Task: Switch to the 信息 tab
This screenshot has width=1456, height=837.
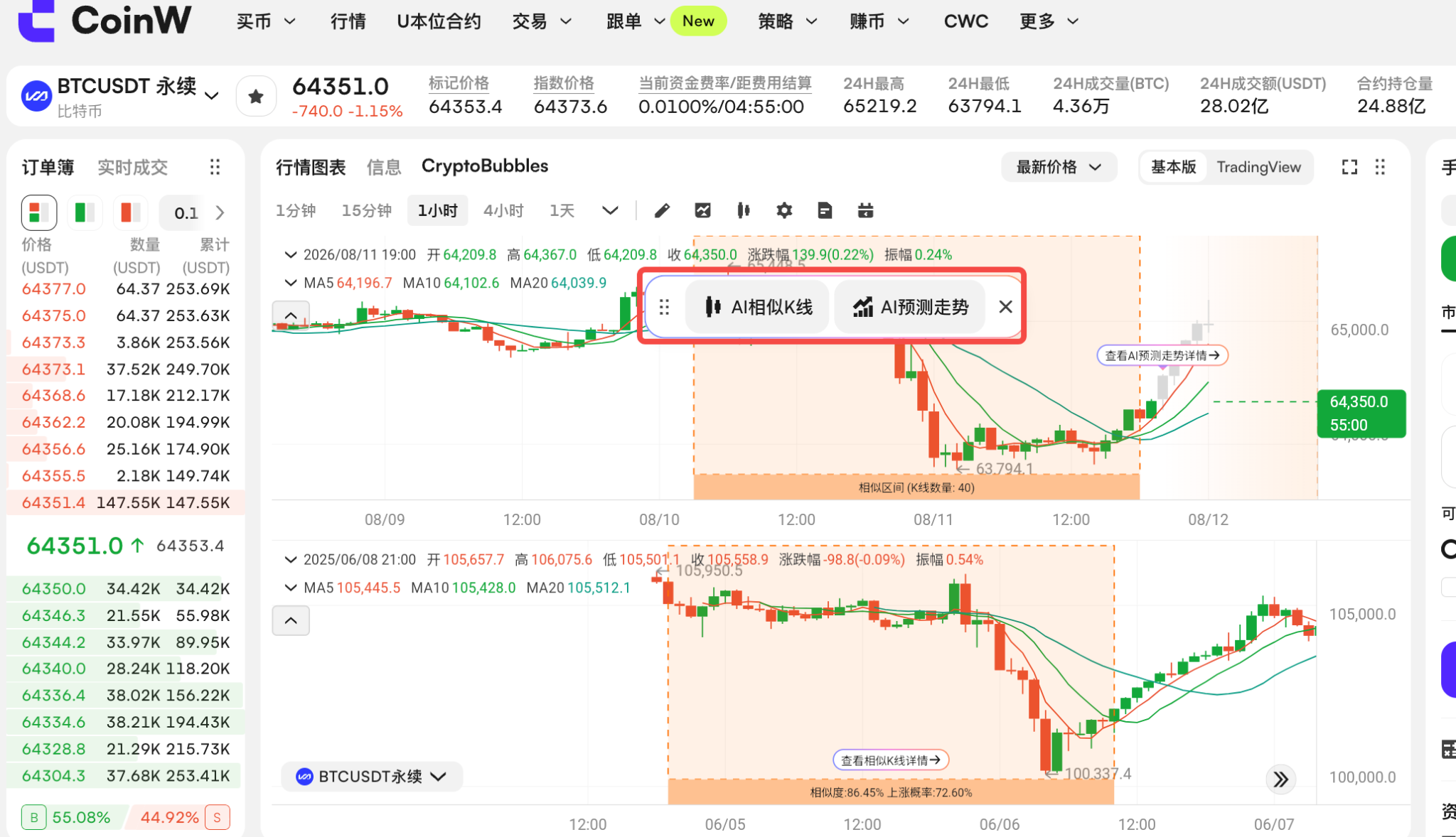Action: (x=384, y=167)
